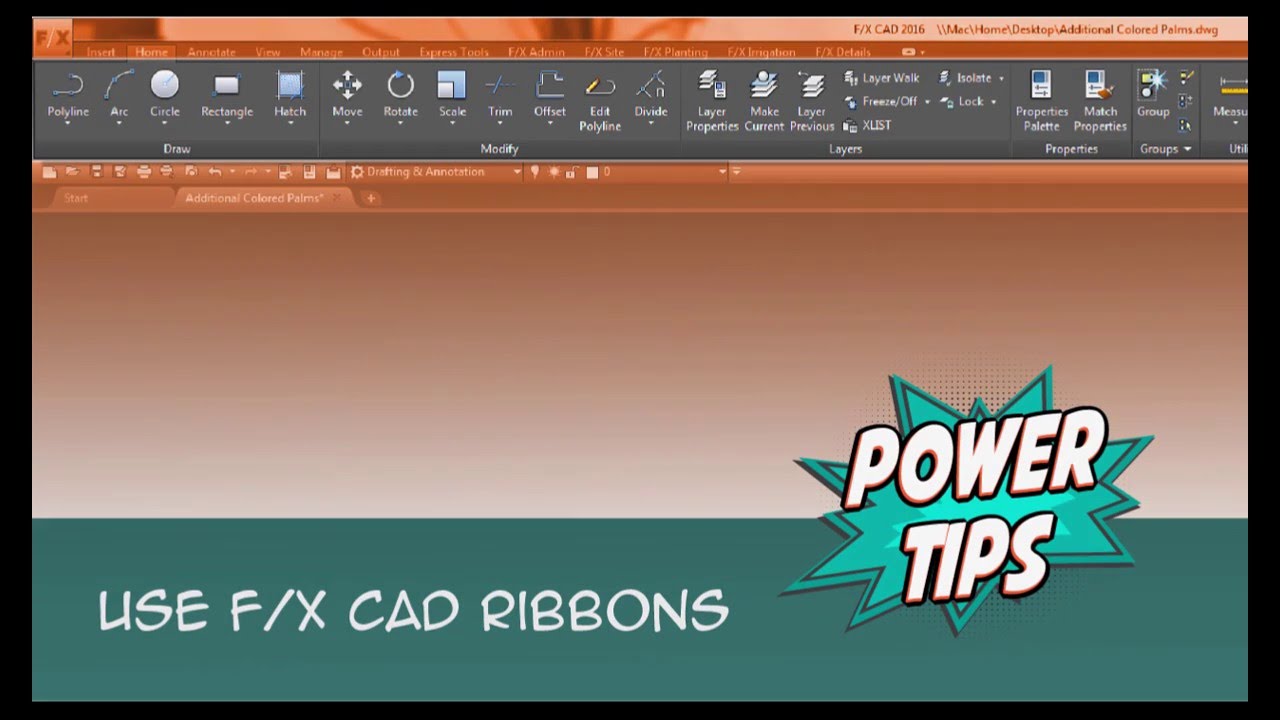This screenshot has height=720, width=1280.
Task: Toggle the layer lock icon in layer bar
Action: [x=572, y=172]
